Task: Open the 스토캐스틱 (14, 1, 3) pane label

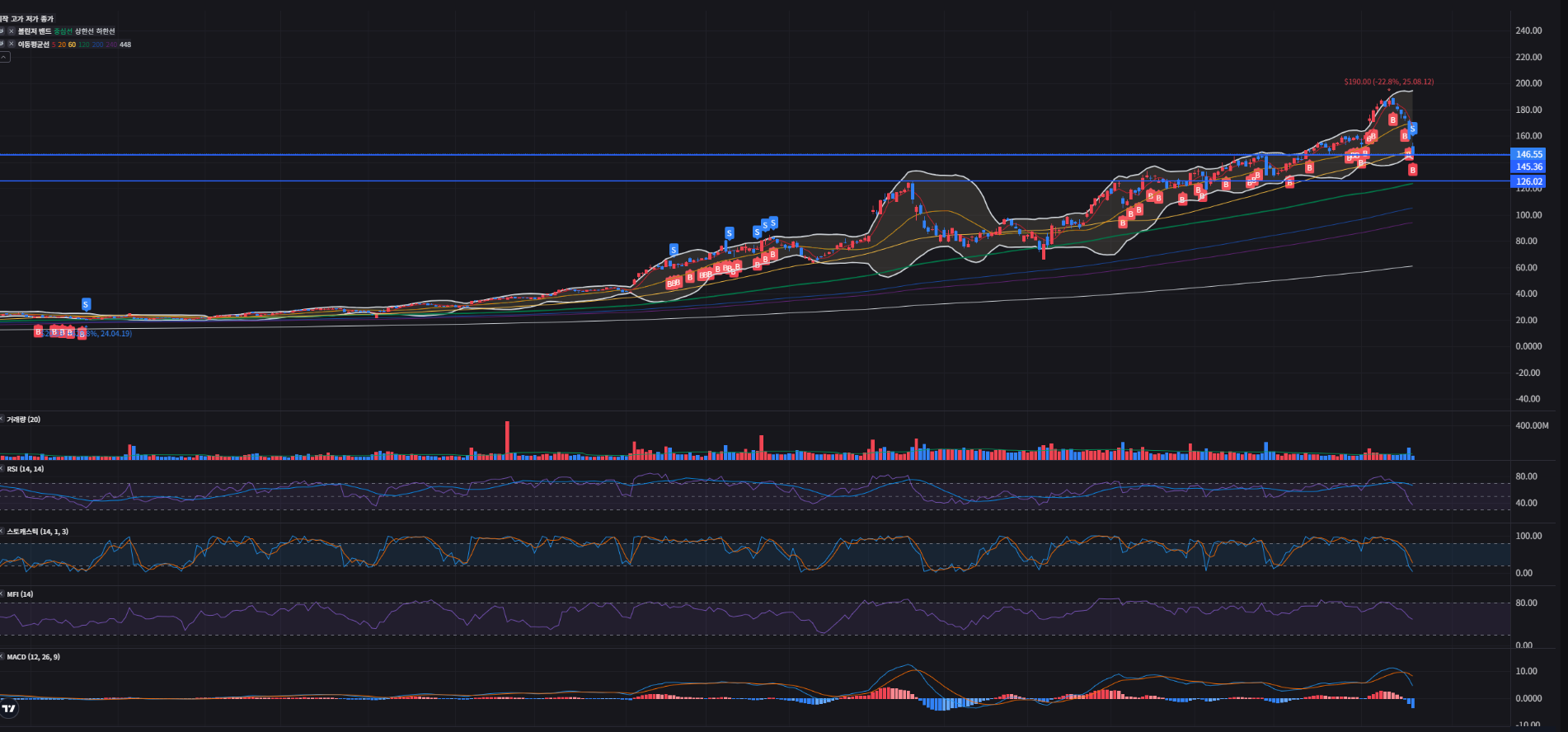Action: 37,532
